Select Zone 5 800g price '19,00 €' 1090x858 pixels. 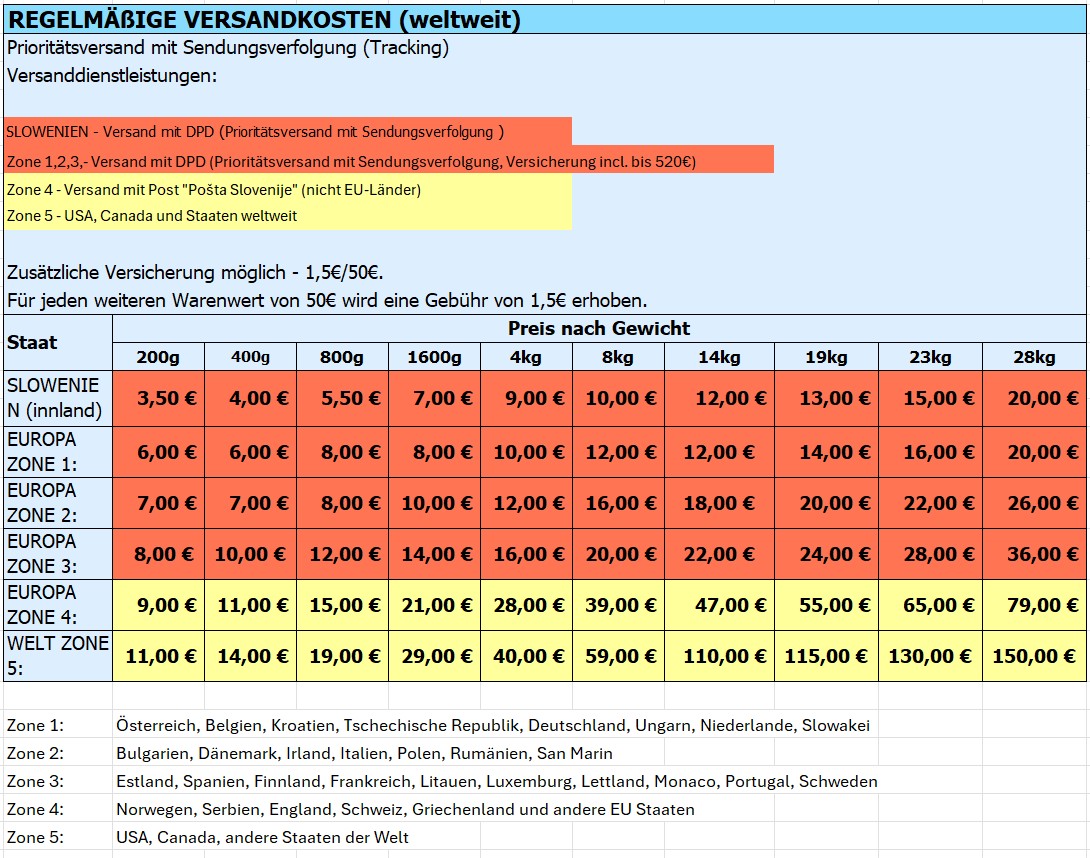[x=342, y=656]
